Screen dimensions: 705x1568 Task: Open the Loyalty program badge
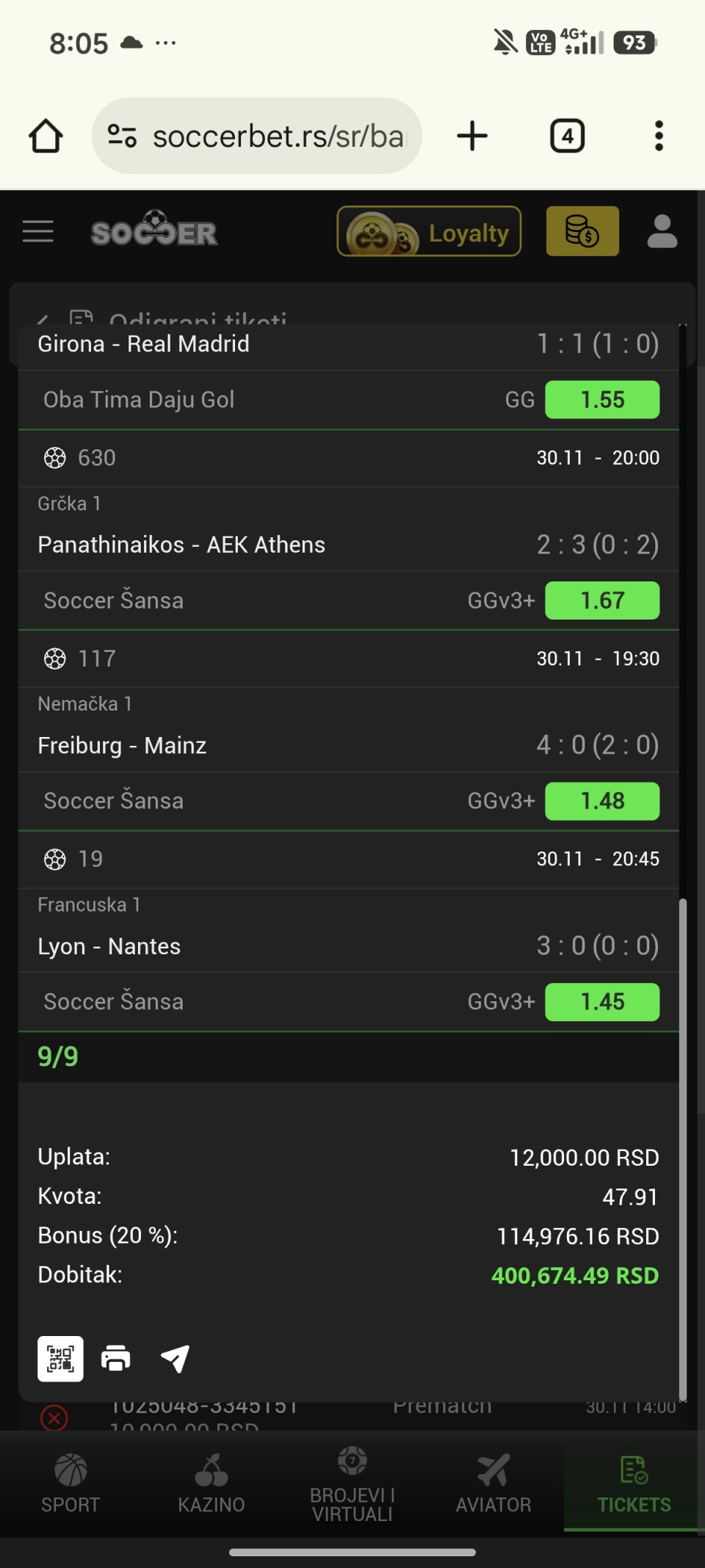tap(429, 232)
